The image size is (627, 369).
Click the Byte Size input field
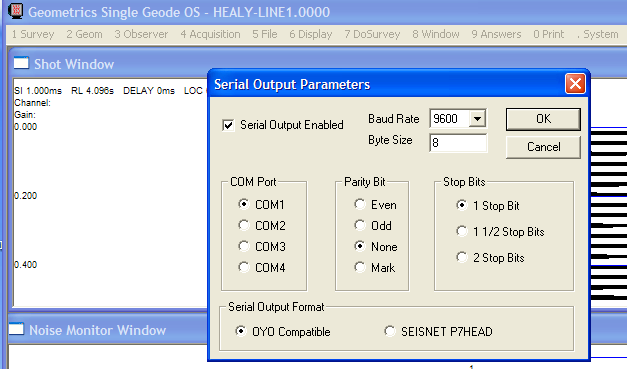[x=458, y=143]
